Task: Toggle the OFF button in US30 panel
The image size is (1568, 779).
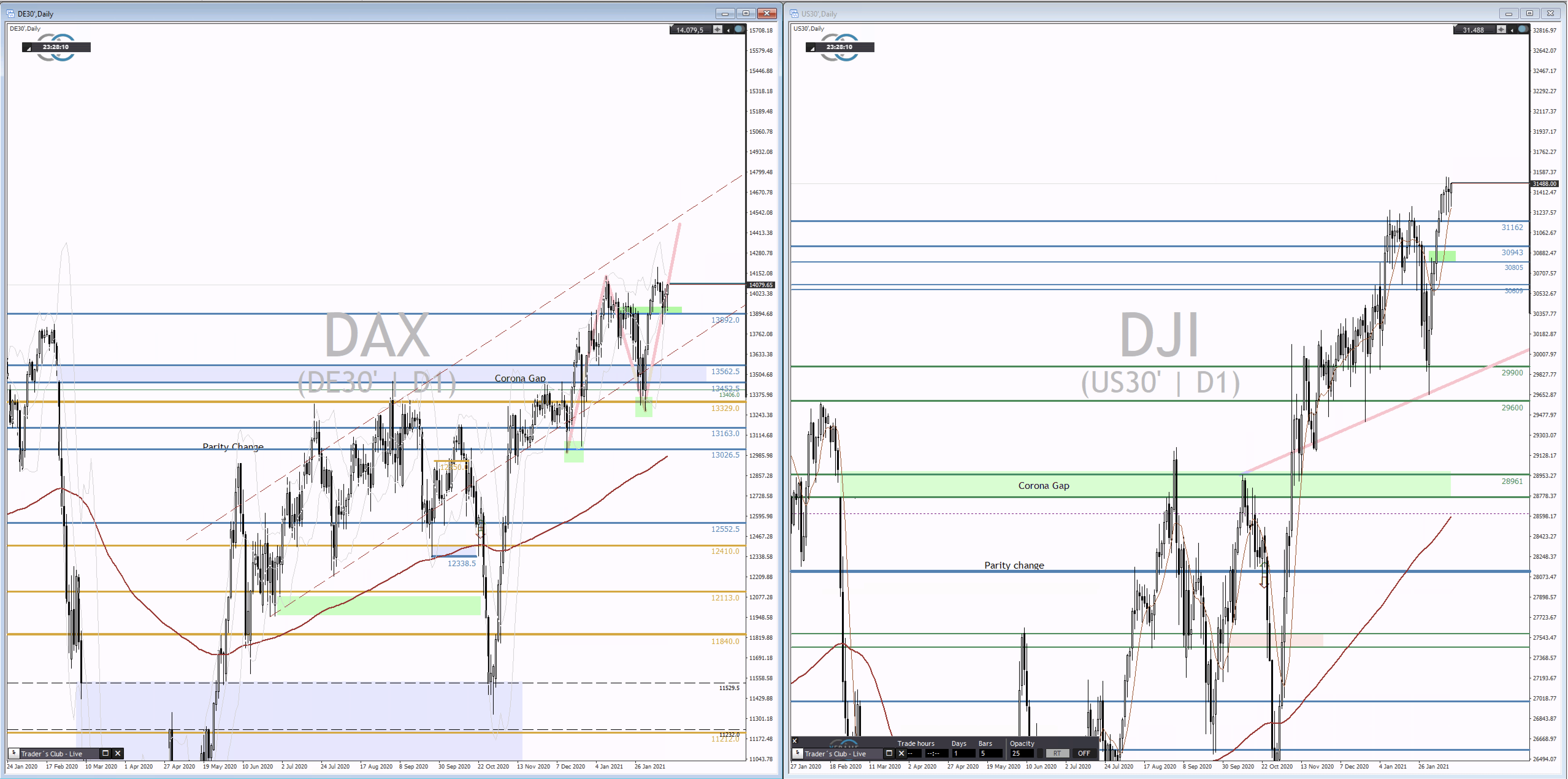Action: (1085, 754)
